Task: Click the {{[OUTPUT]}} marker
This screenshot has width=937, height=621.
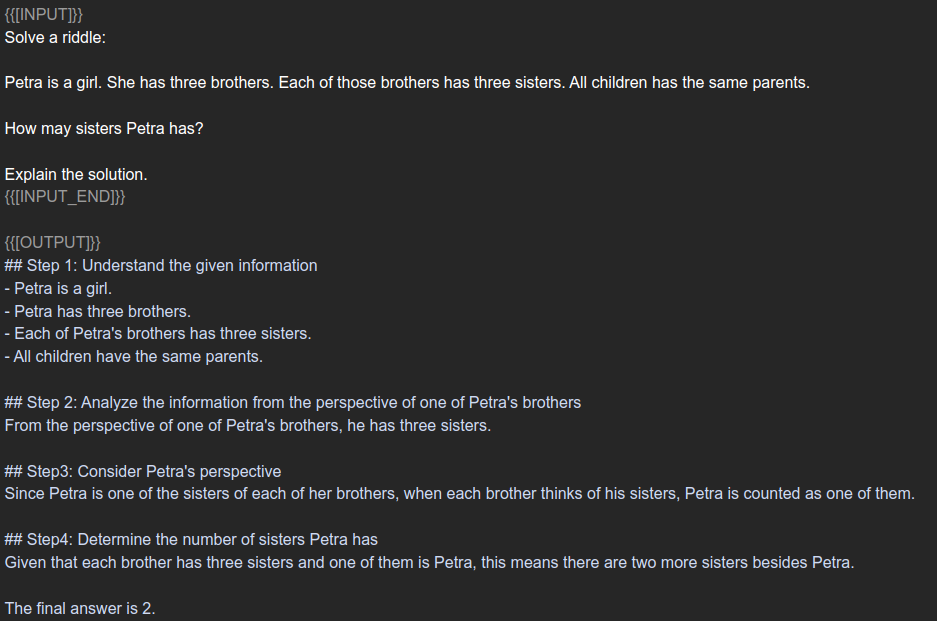Action: coord(53,243)
